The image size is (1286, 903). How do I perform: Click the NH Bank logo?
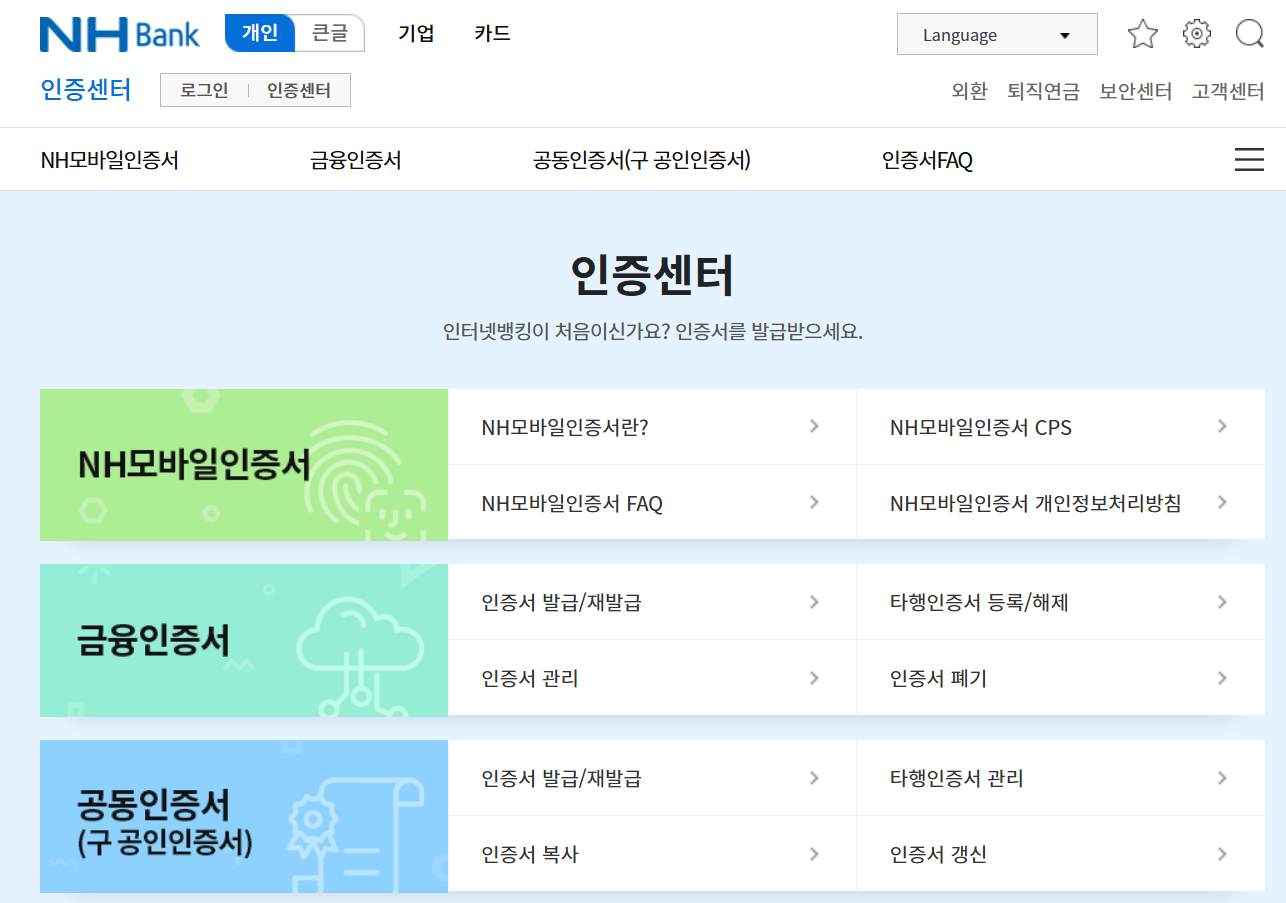(119, 33)
